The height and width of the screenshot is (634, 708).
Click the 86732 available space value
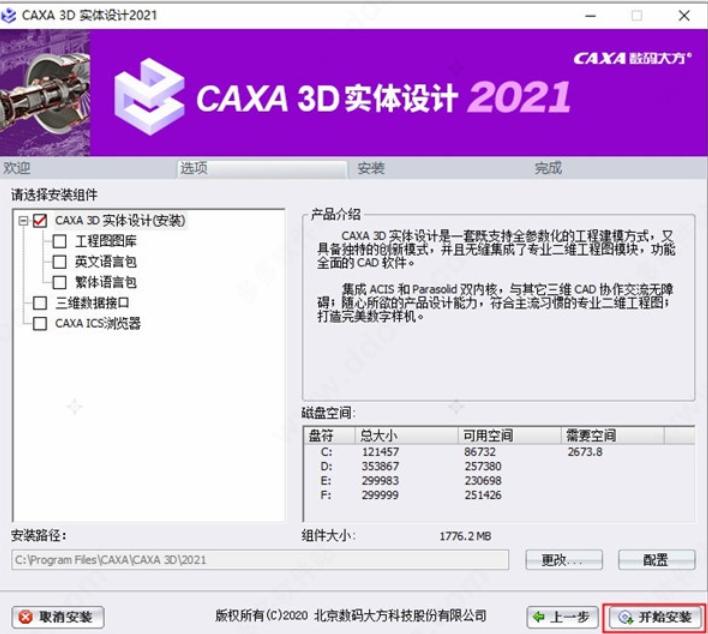tap(480, 452)
